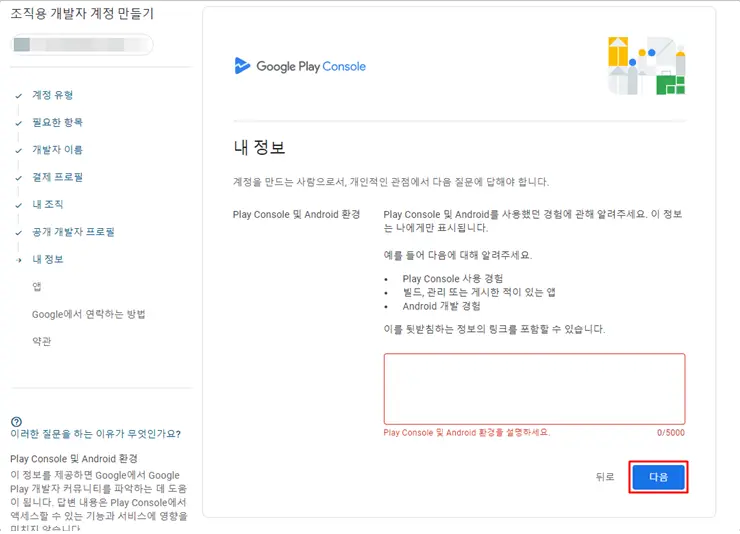740x534 pixels.
Task: Click the help question mark icon
Action: click(x=16, y=422)
